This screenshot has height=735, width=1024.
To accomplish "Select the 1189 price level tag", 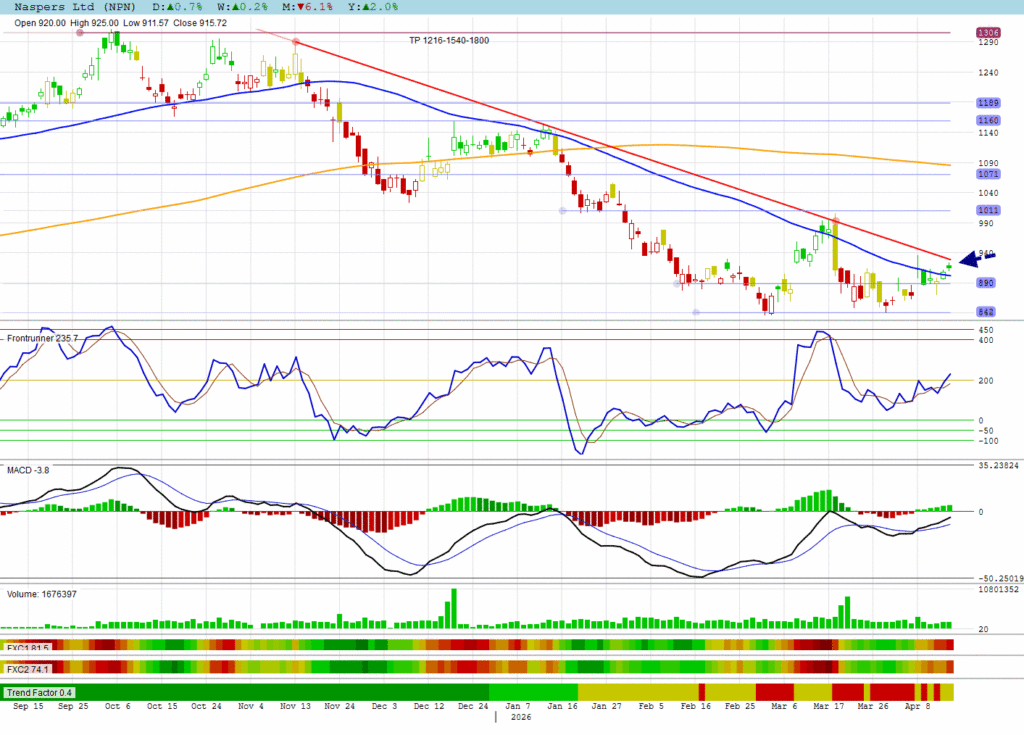I will 988,103.
